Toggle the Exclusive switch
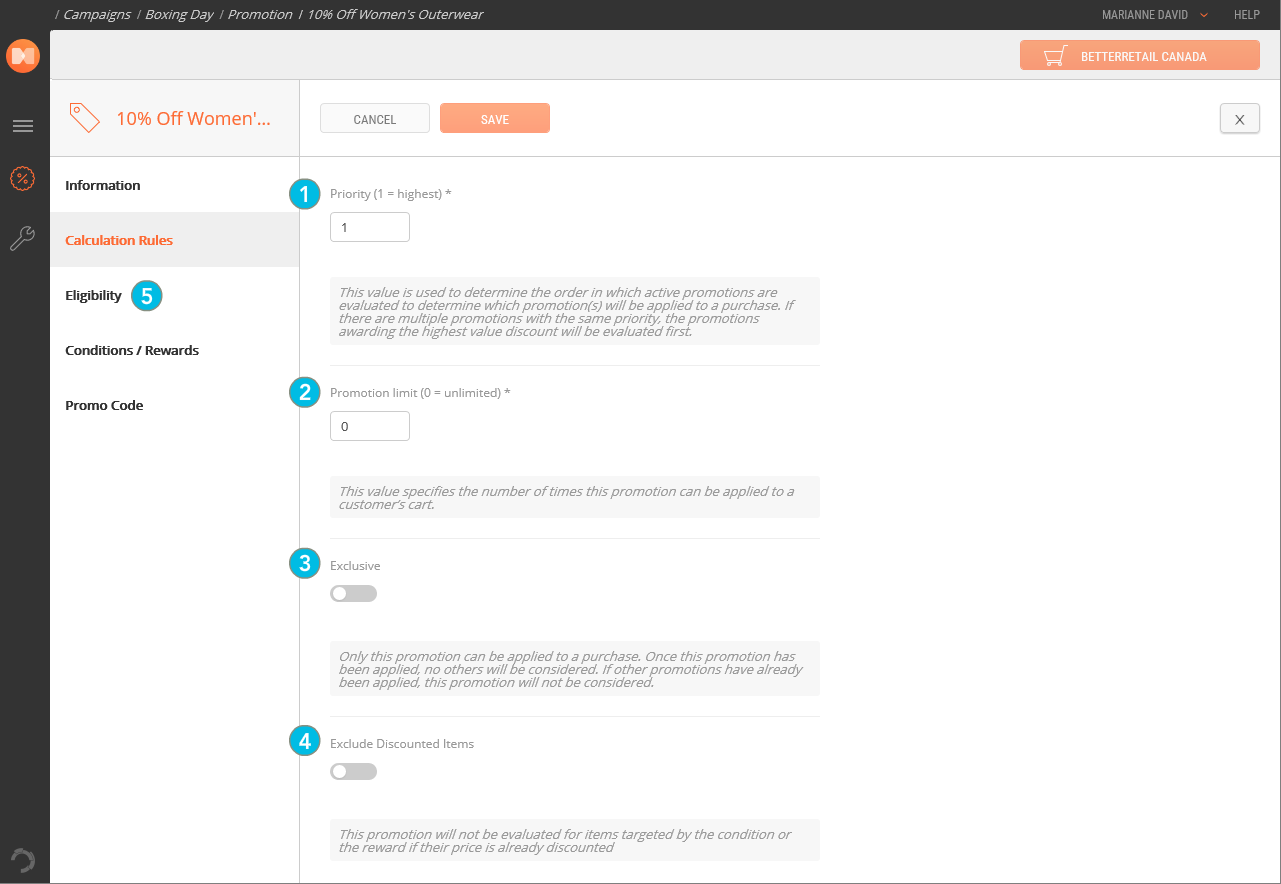Screen dimensions: 1281x884 (353, 594)
